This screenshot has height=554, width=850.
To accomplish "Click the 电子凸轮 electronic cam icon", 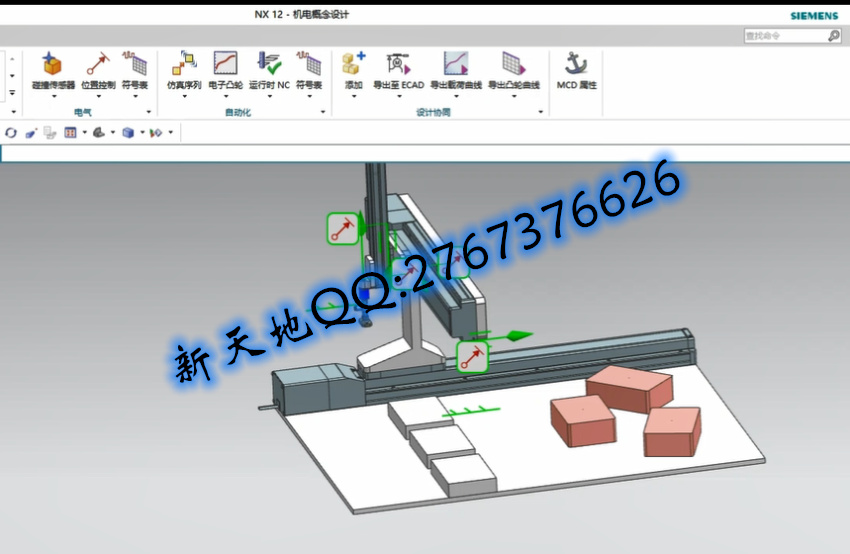I will click(x=225, y=66).
